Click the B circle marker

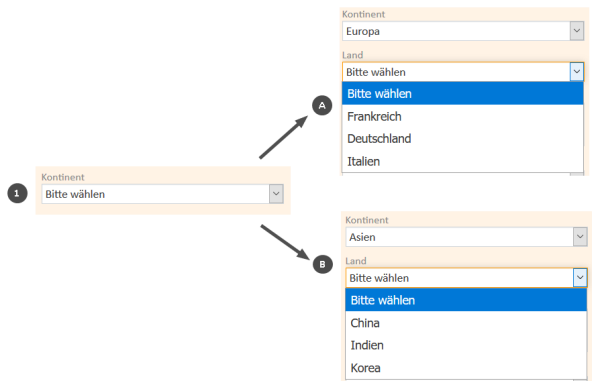tap(322, 264)
